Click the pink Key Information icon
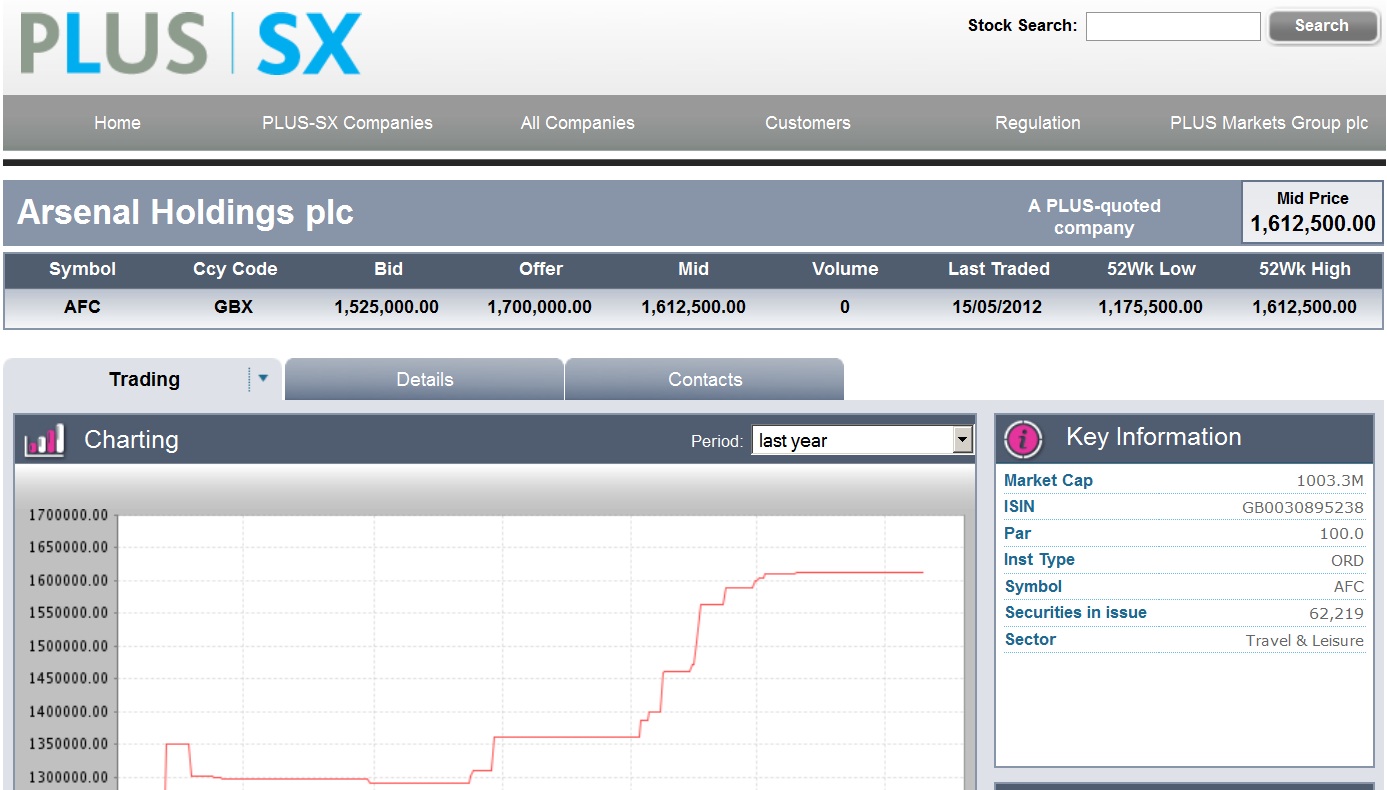1387x790 pixels. (1024, 438)
